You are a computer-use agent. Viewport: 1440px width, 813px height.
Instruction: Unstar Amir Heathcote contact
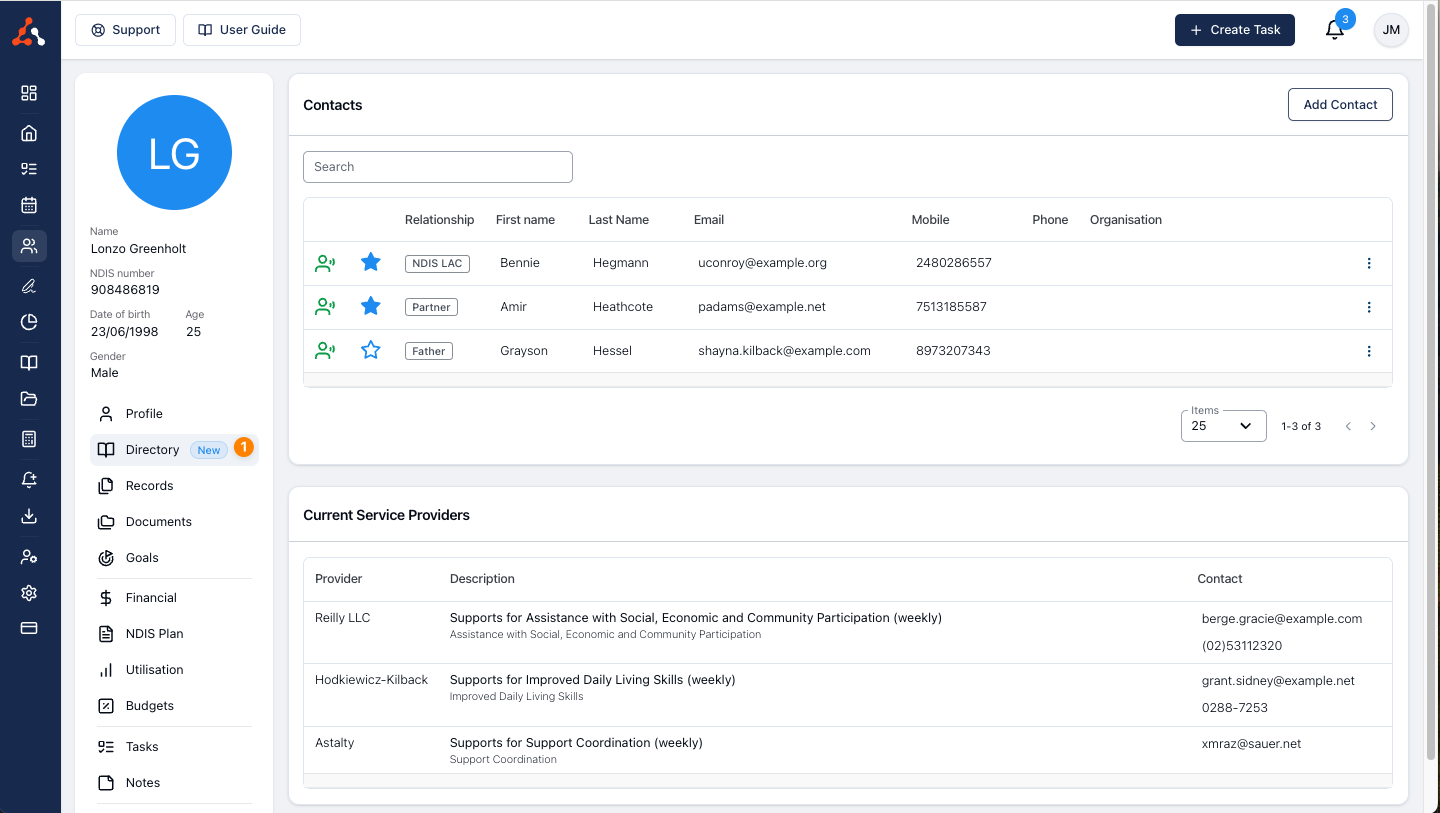click(370, 306)
